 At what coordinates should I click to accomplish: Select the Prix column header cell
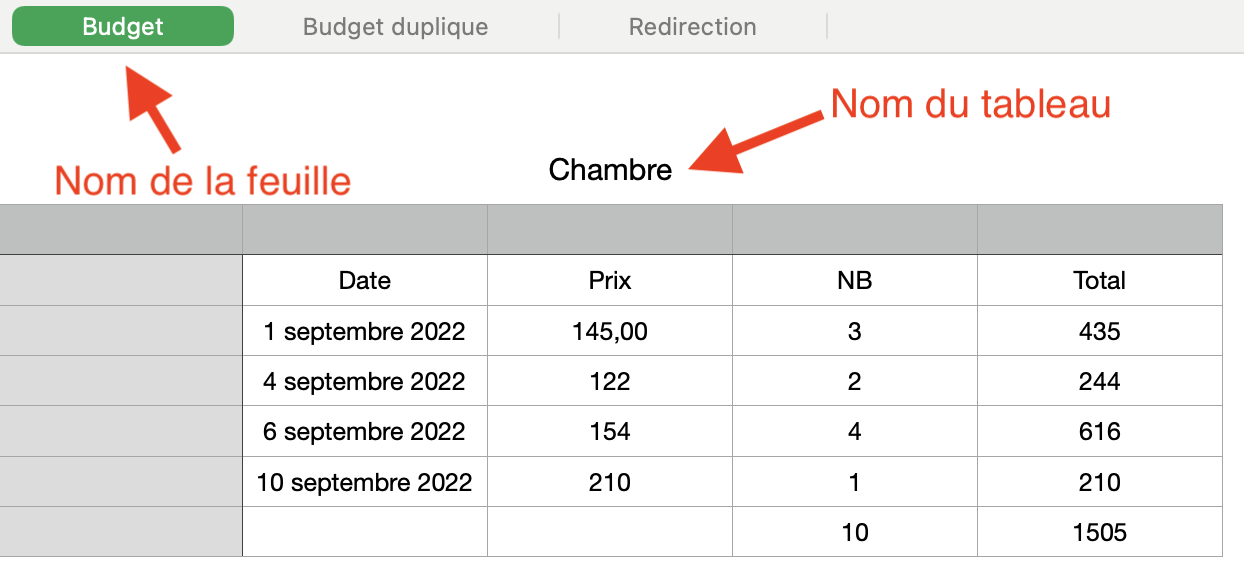click(x=610, y=281)
